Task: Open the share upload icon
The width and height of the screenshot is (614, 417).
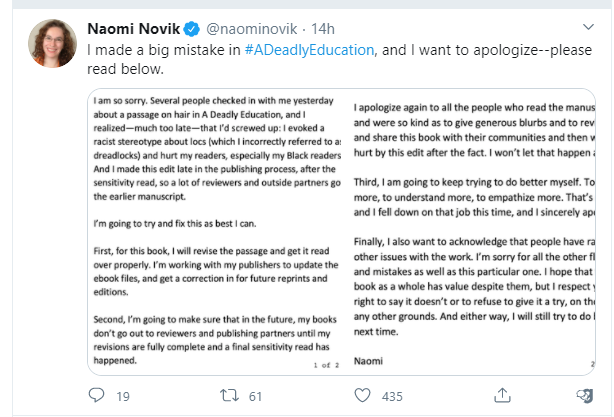Action: coord(502,395)
